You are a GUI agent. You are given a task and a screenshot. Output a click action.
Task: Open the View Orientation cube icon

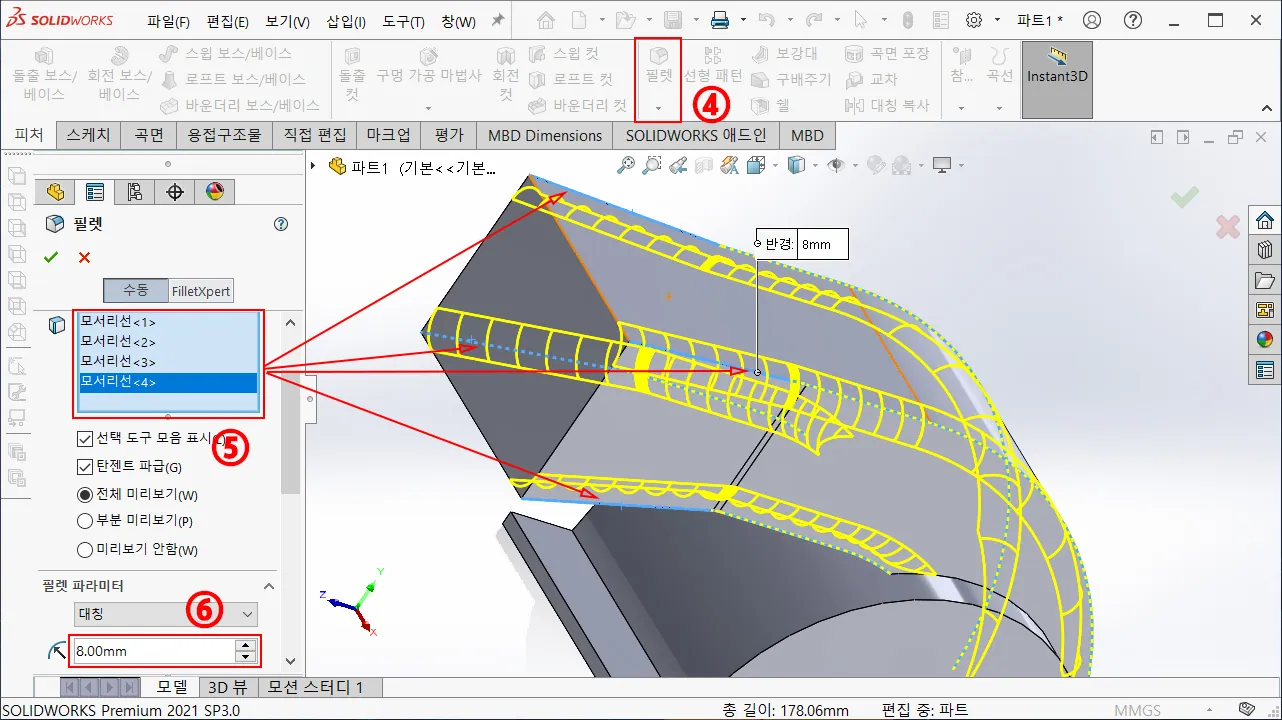coord(756,165)
